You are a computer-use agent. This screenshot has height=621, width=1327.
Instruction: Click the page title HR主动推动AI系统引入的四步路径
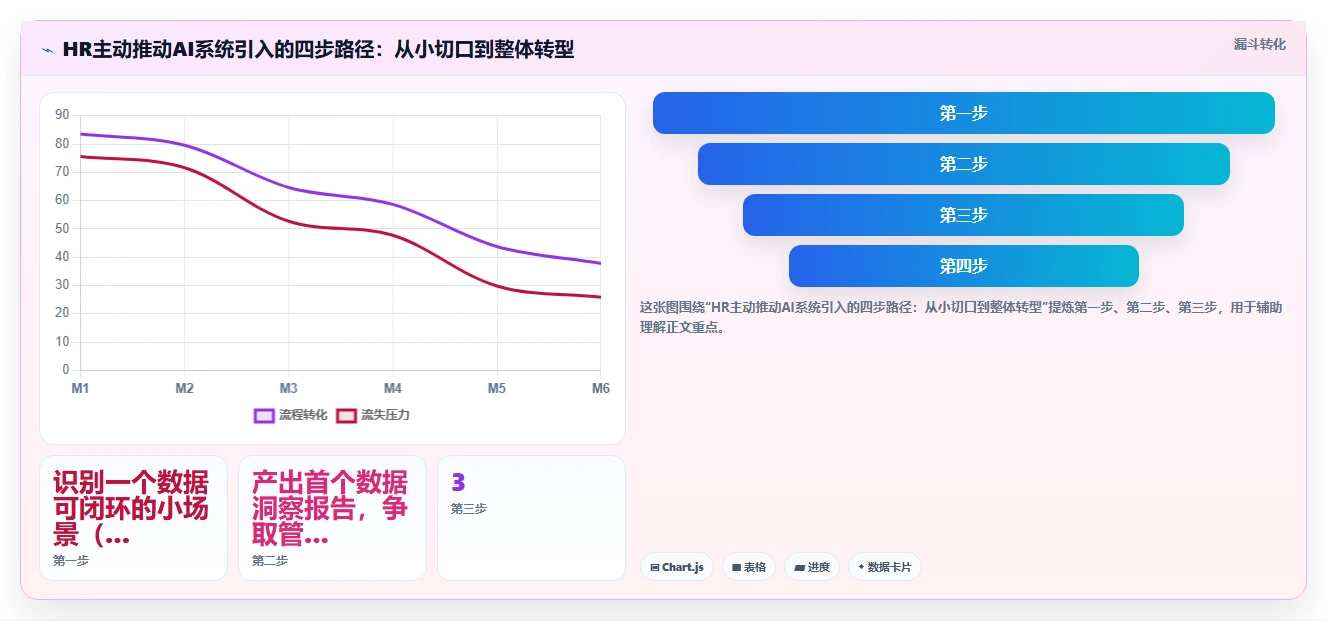point(318,49)
